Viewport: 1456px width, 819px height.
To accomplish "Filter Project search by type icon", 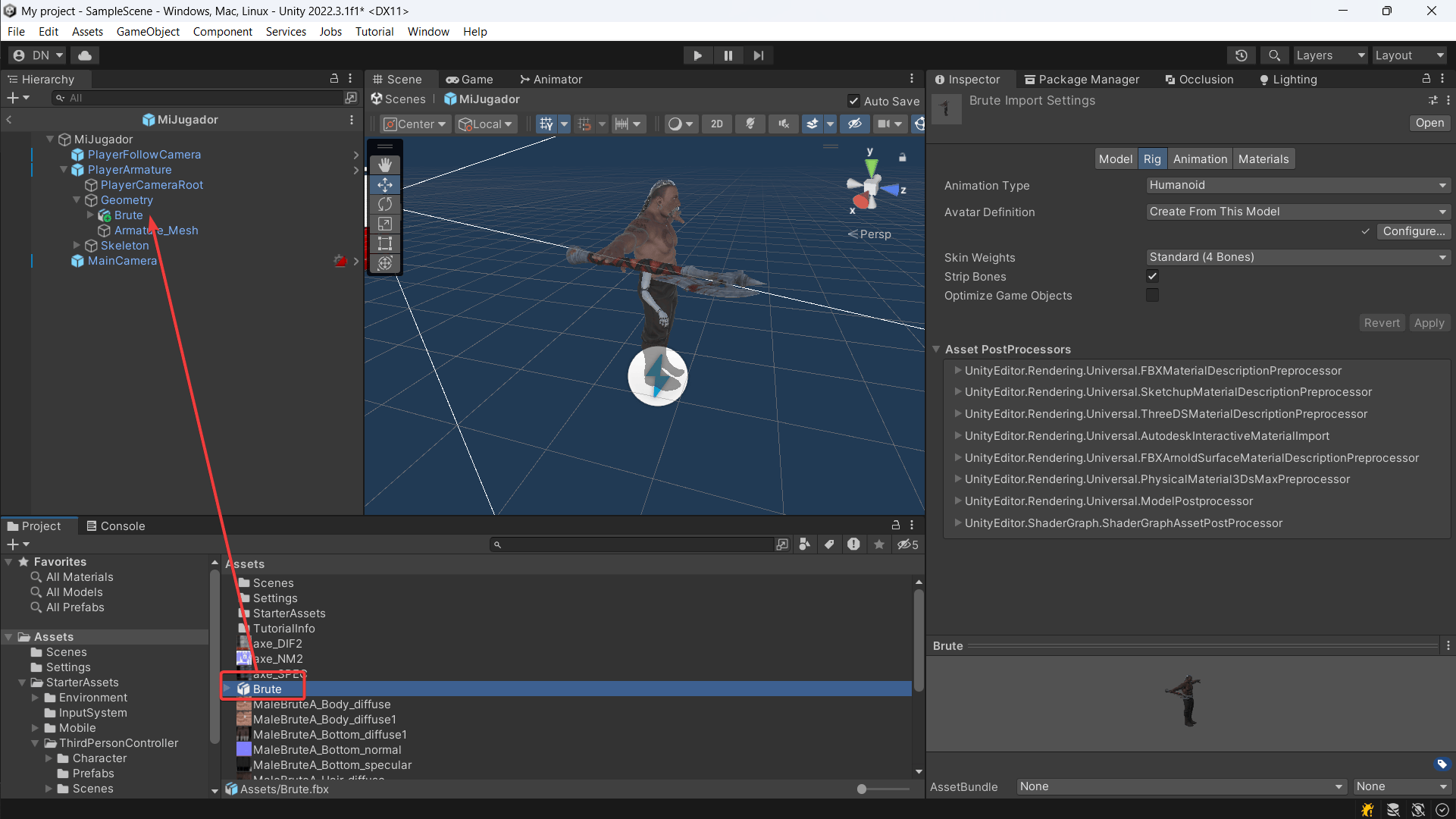I will click(805, 544).
